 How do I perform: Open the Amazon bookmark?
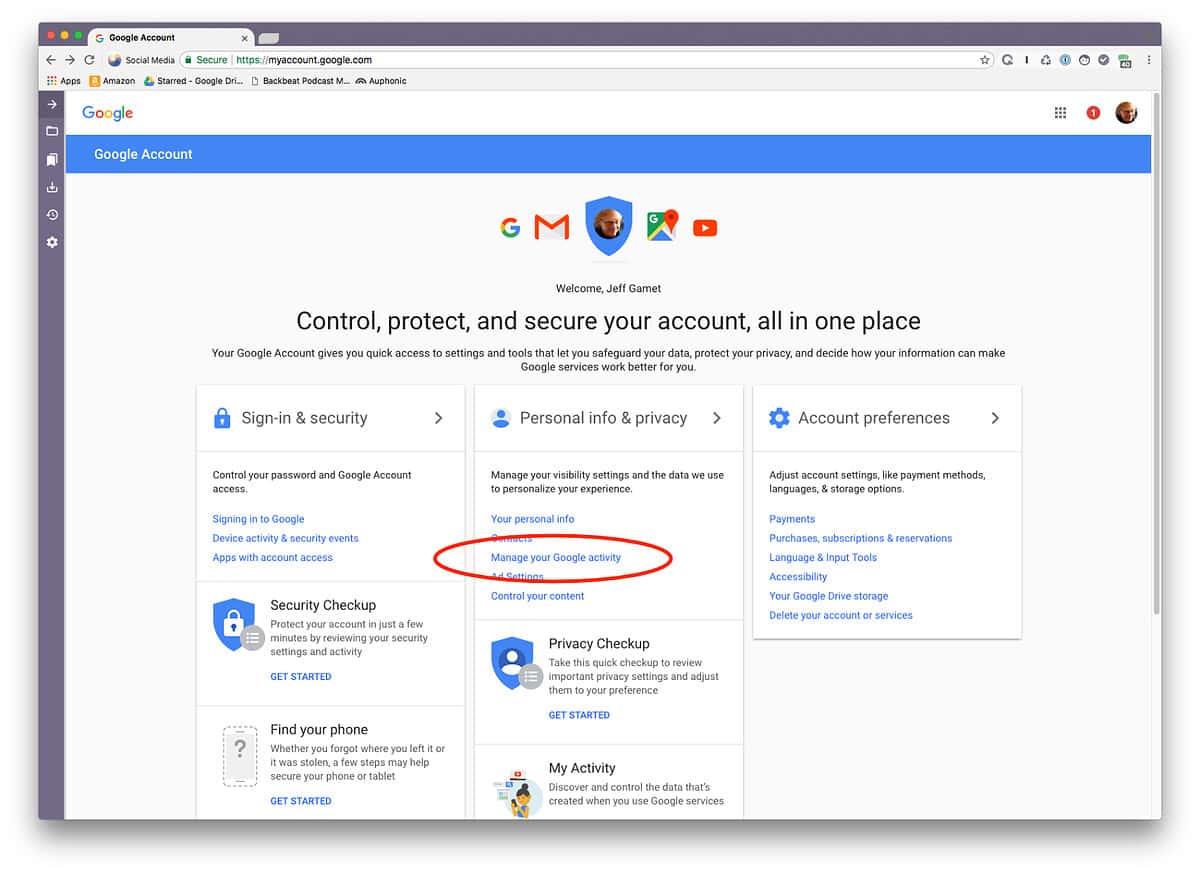(x=112, y=81)
